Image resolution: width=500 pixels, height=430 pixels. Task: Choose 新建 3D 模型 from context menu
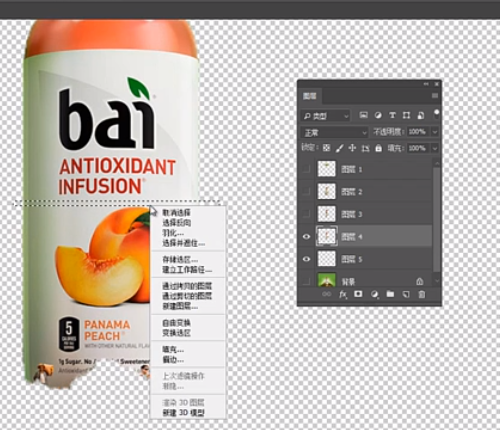tap(184, 413)
